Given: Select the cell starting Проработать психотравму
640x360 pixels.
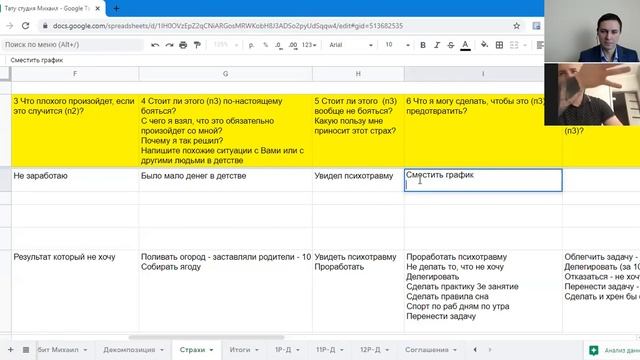Looking at the screenshot, I should (x=483, y=291).
